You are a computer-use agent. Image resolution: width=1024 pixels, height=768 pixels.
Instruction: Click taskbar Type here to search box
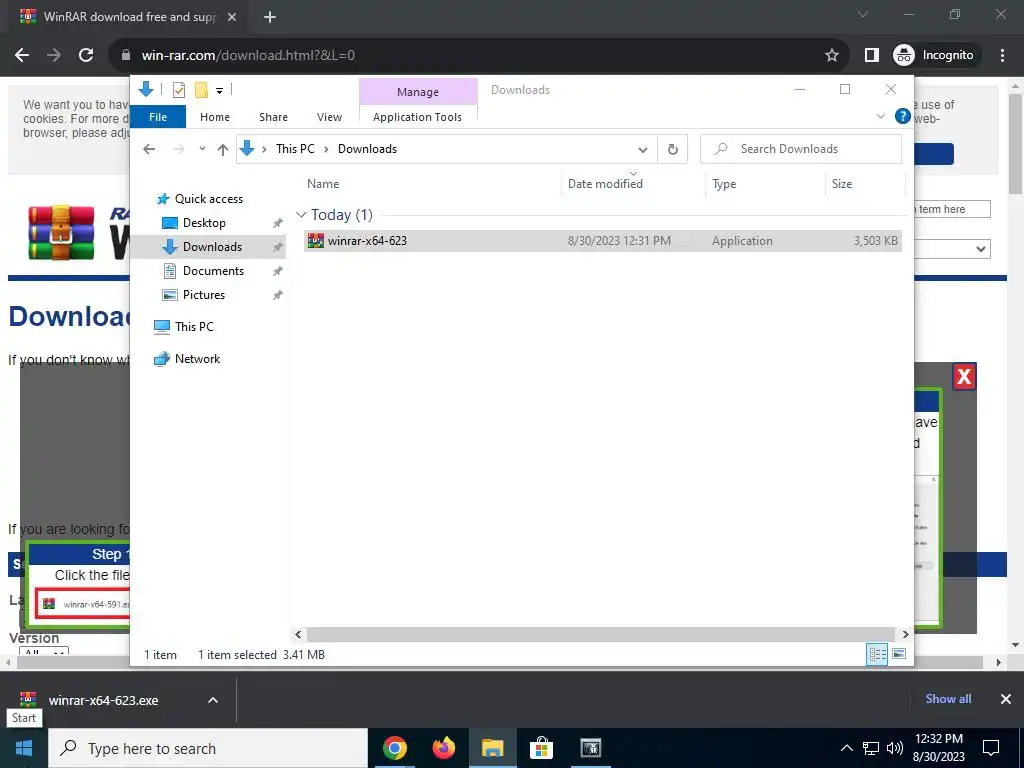pos(208,748)
